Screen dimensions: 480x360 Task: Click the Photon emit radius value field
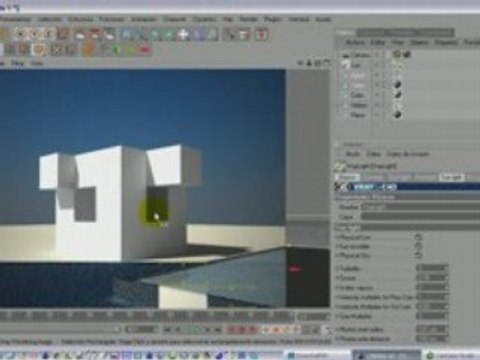tap(431, 329)
